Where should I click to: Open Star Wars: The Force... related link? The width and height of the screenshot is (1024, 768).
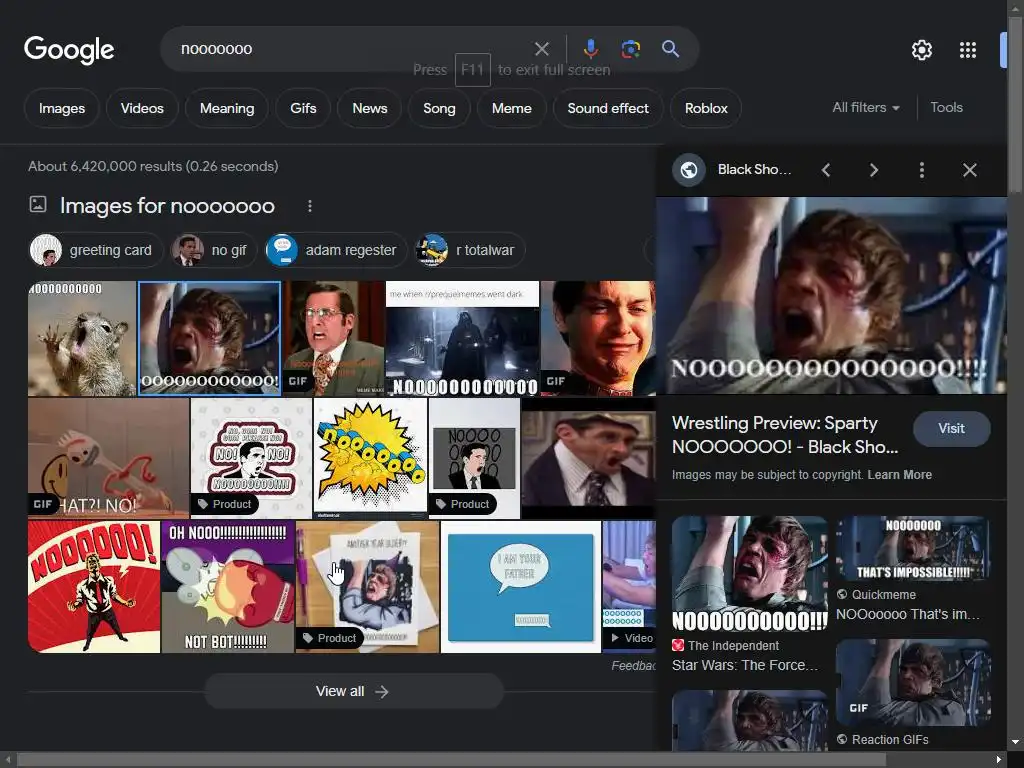coord(744,665)
